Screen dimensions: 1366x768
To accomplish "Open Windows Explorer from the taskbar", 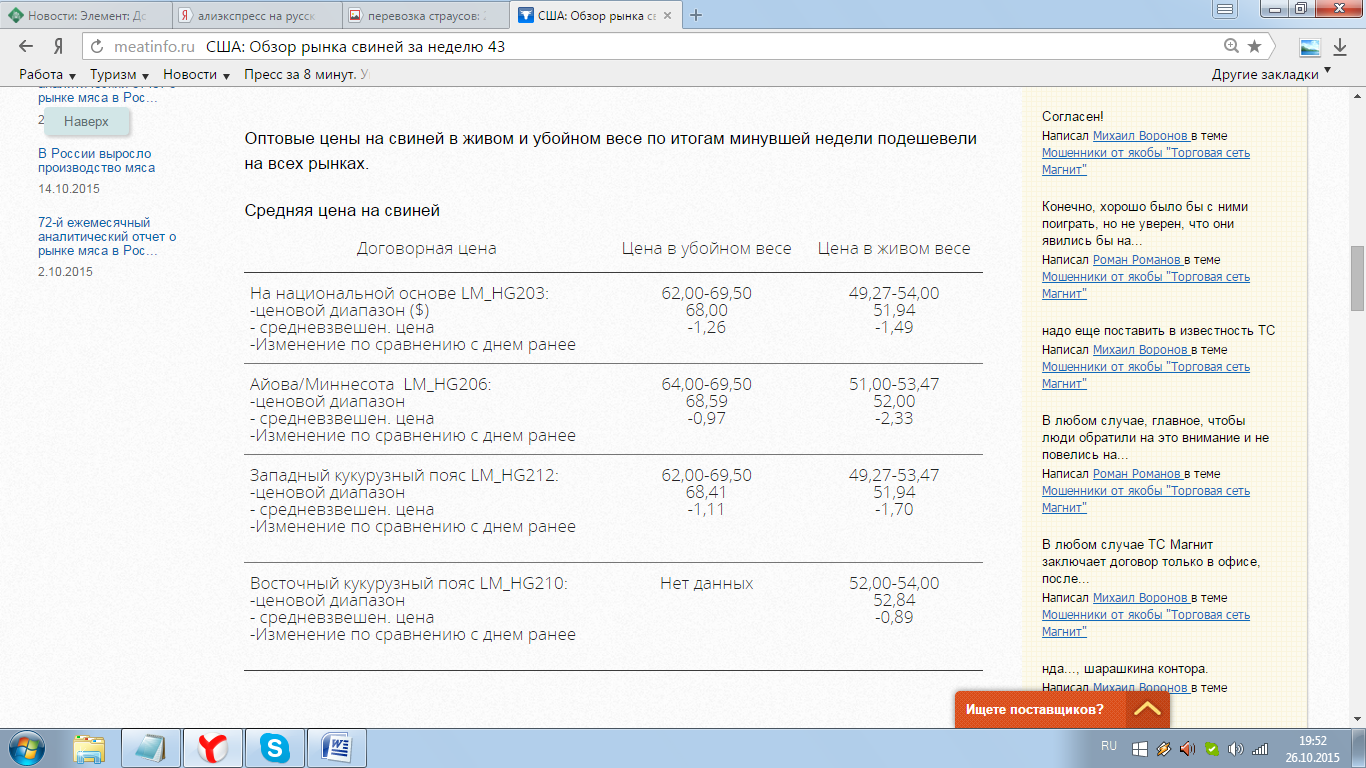I will point(90,748).
